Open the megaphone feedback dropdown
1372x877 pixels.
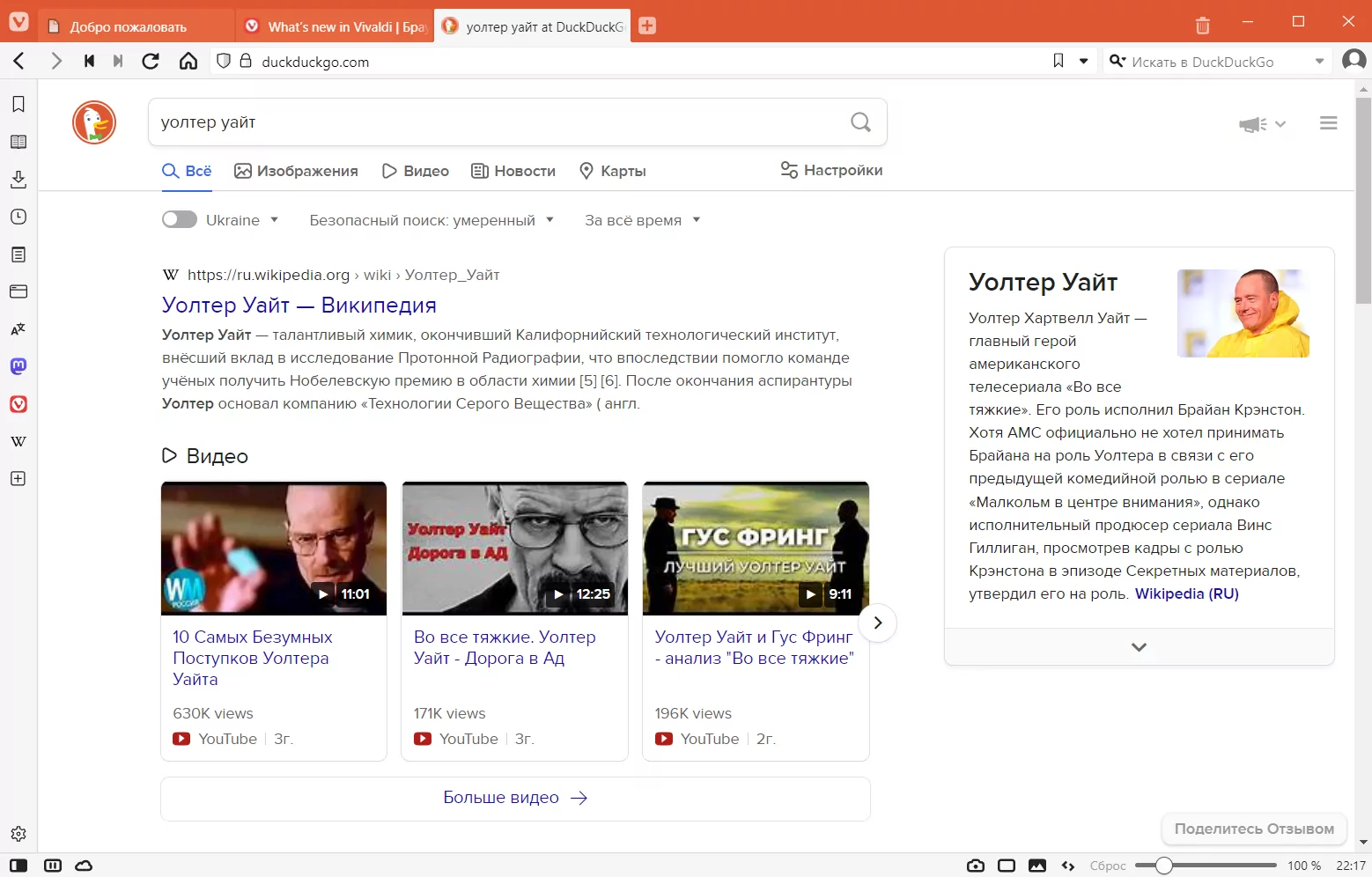[1263, 124]
